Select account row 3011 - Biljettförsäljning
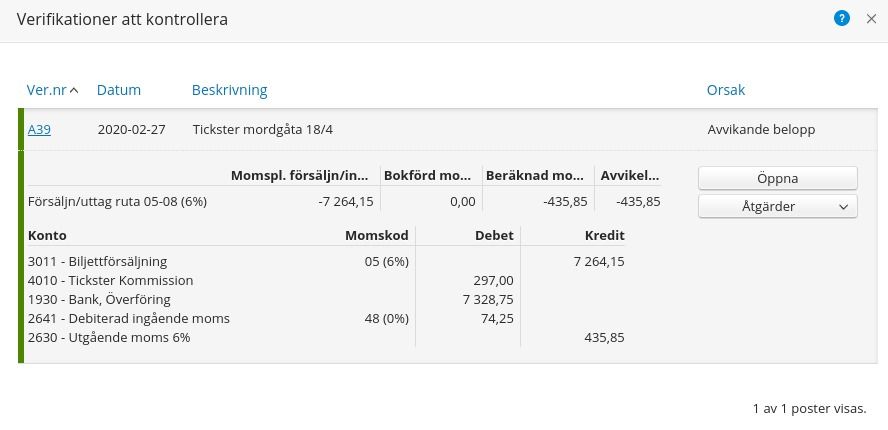 tap(98, 262)
